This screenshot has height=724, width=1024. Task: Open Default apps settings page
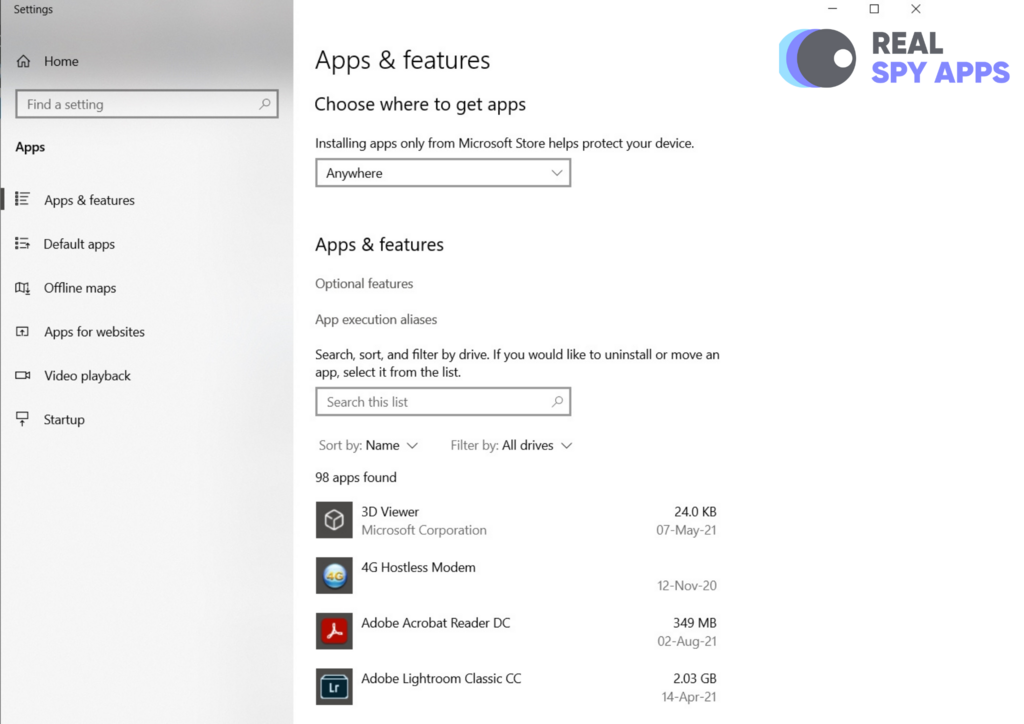(x=79, y=244)
